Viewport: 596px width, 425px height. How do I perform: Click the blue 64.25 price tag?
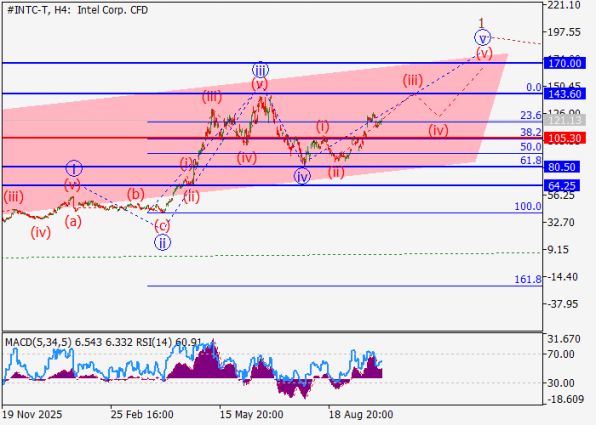562,186
